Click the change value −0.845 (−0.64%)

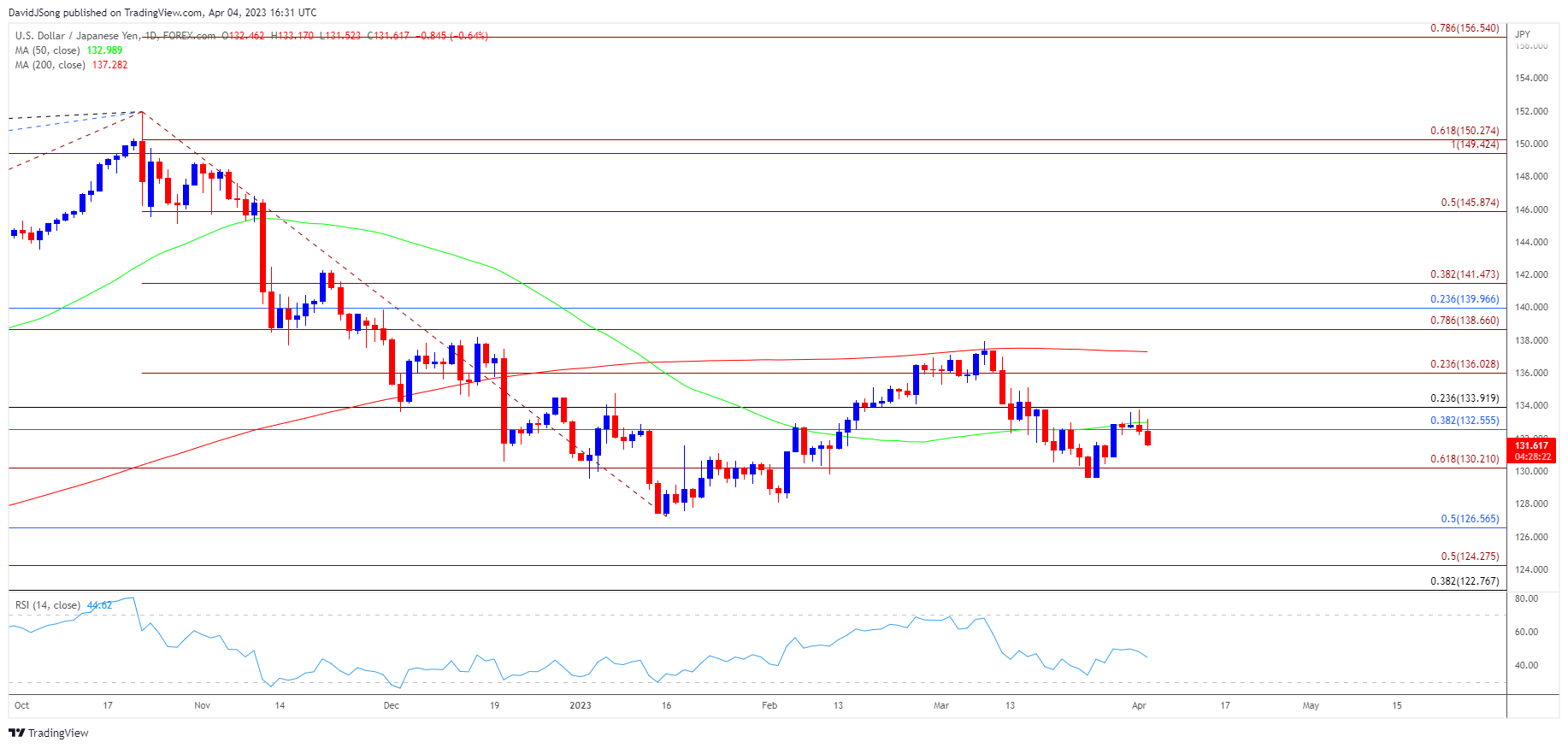[452, 36]
